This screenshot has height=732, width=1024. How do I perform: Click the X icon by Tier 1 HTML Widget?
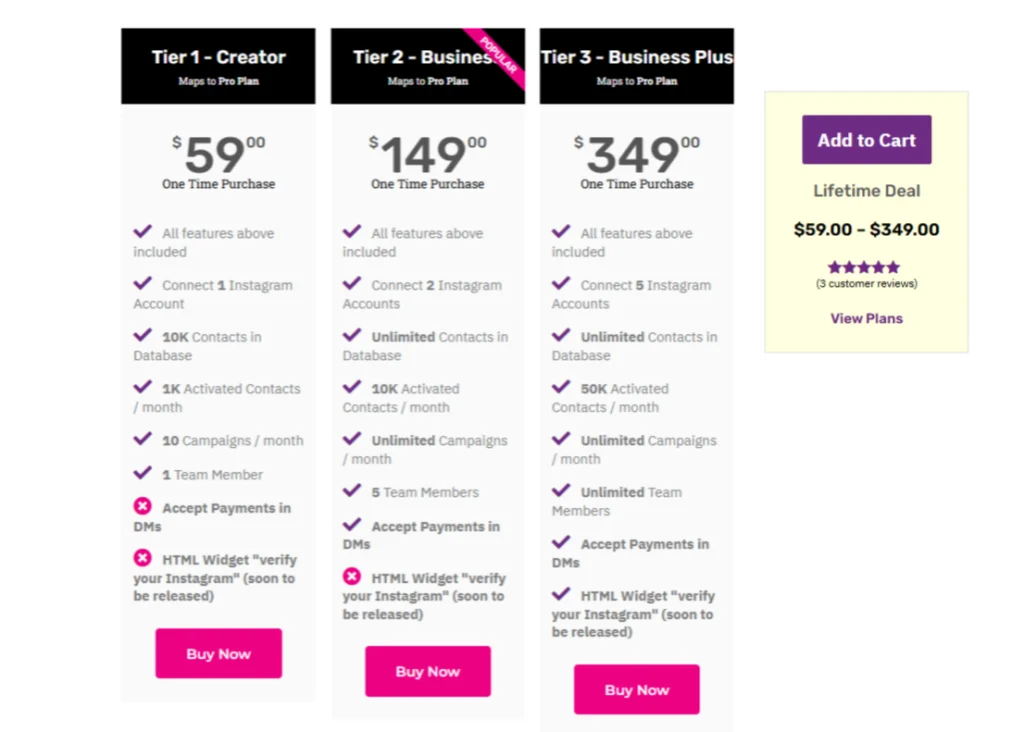pos(143,558)
